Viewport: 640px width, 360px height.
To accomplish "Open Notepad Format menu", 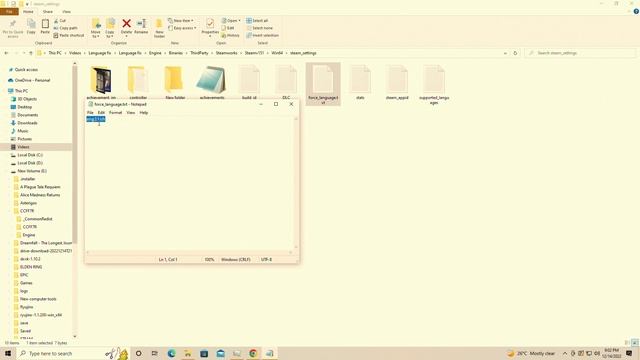I will pyautogui.click(x=116, y=113).
